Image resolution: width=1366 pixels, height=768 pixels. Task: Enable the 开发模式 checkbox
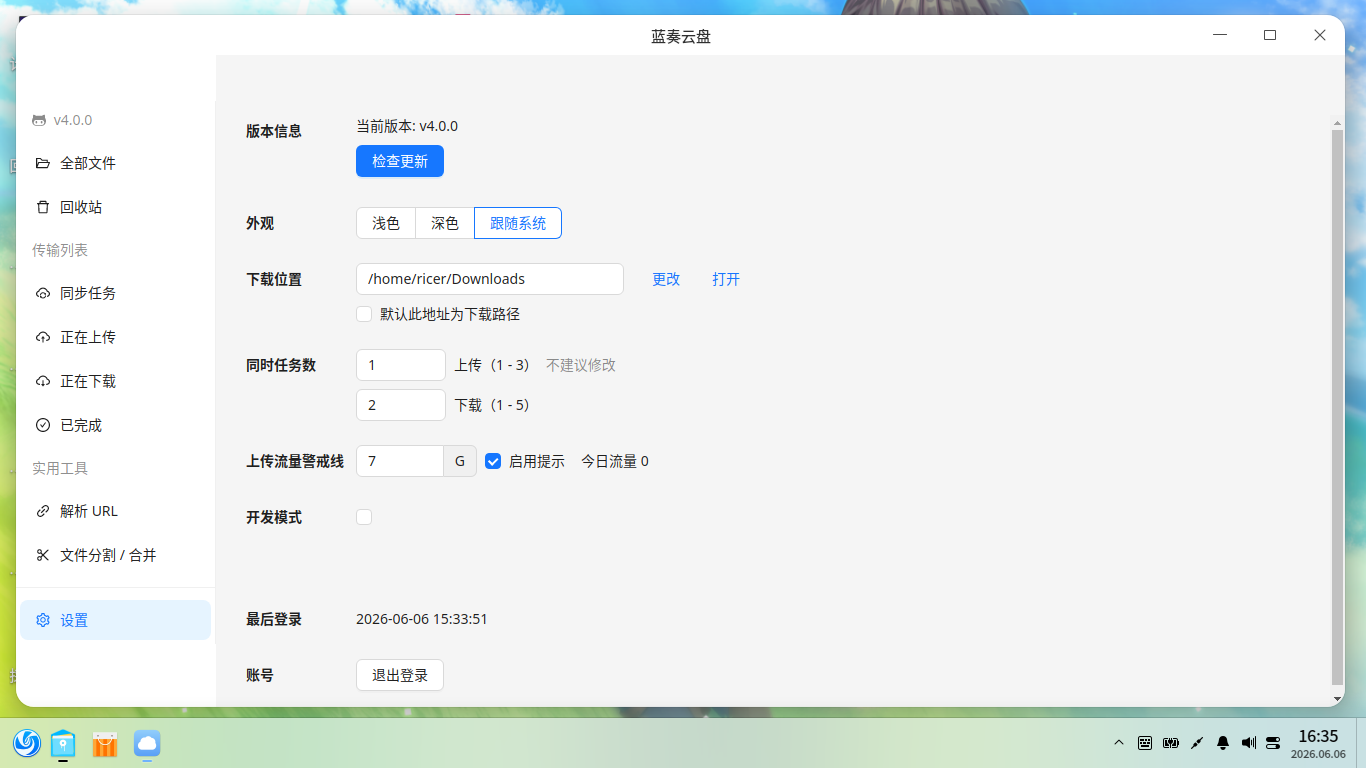[364, 517]
